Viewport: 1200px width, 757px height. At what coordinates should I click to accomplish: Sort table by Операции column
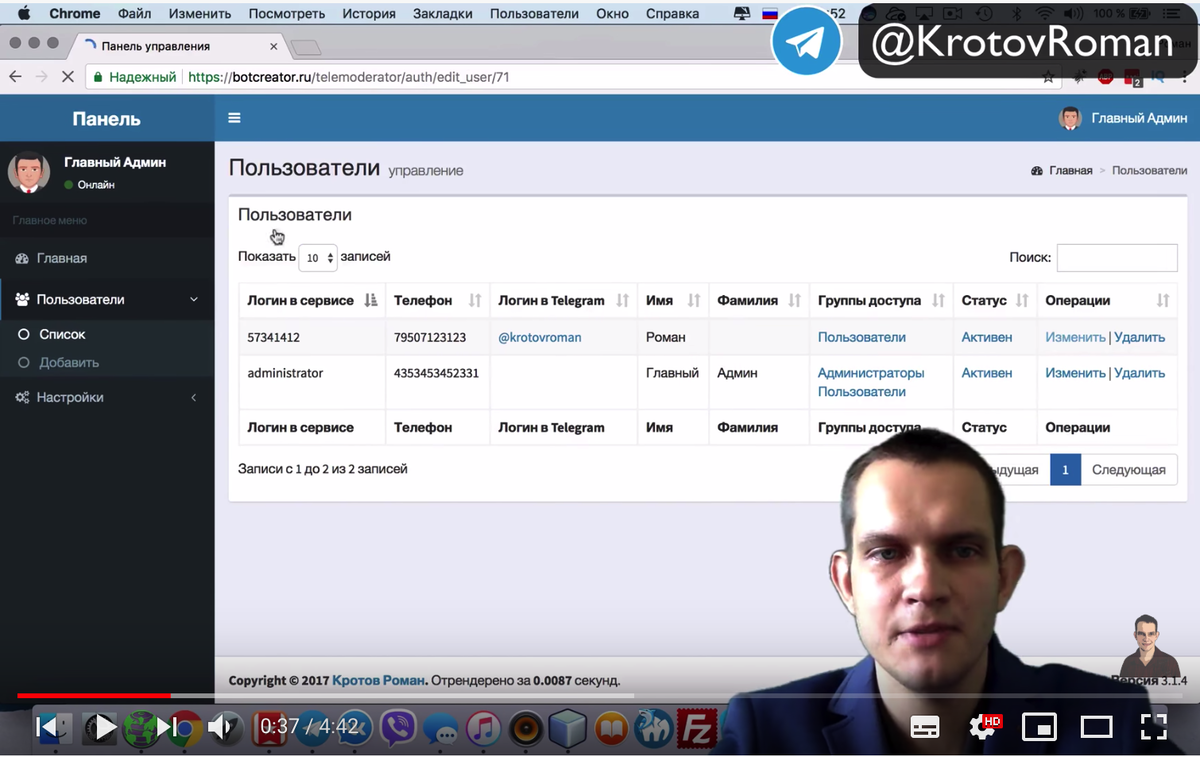click(1107, 300)
